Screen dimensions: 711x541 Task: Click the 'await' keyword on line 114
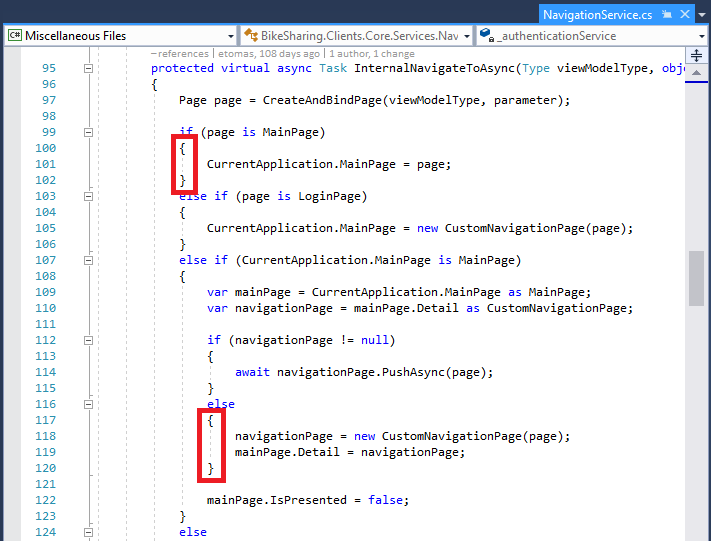[x=252, y=372]
